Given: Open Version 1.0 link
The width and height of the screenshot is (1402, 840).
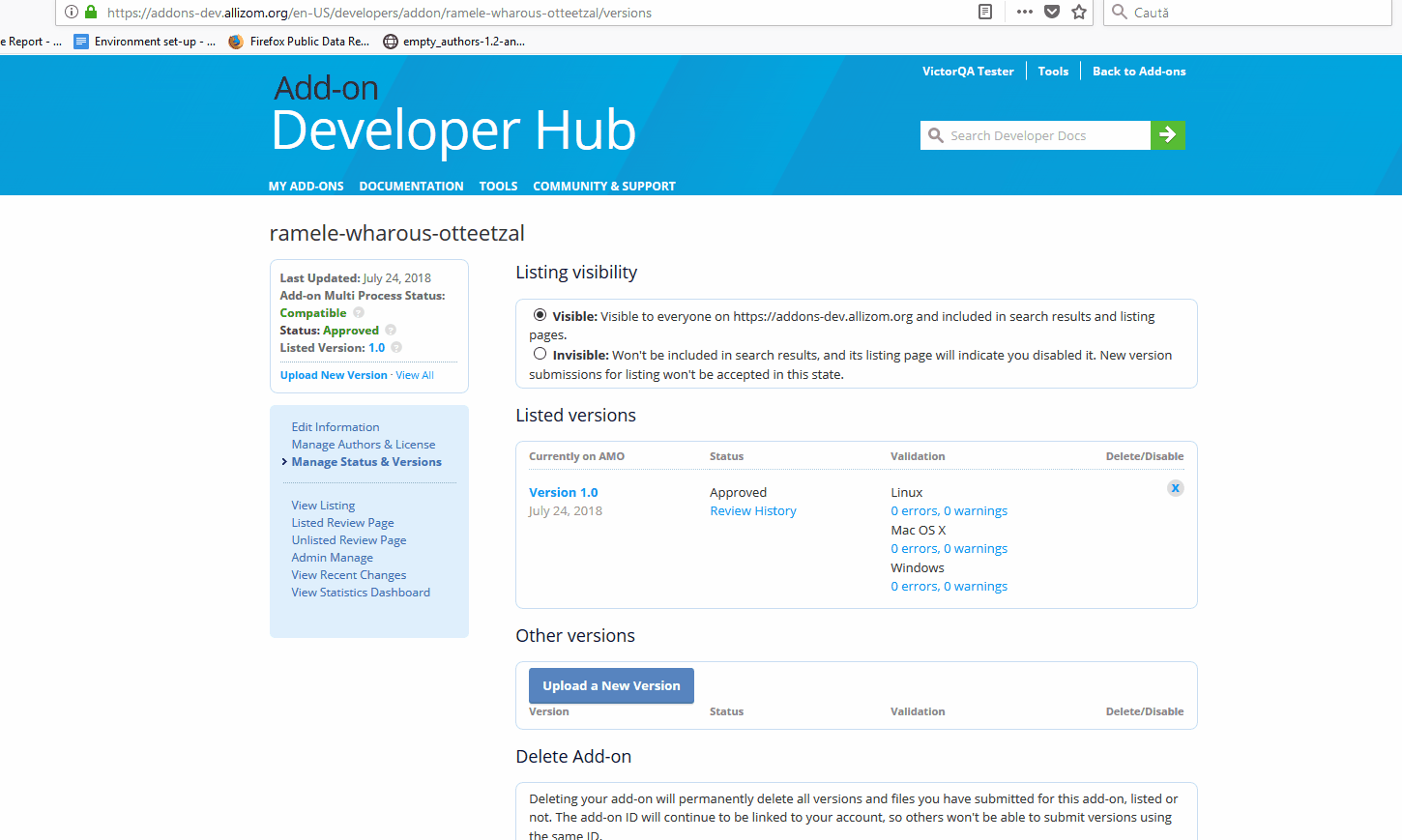Looking at the screenshot, I should (564, 493).
